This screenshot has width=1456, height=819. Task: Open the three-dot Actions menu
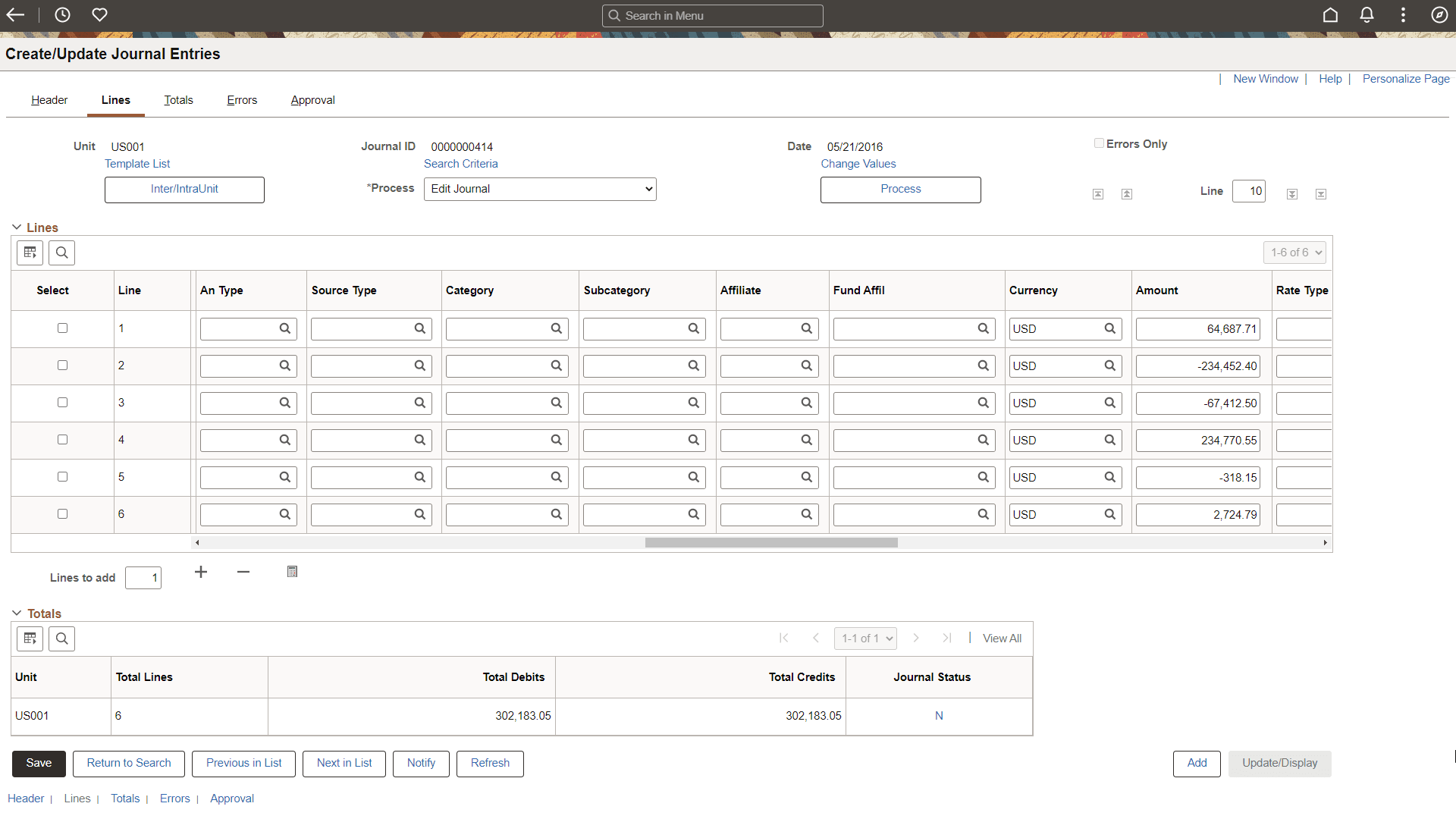click(x=1403, y=15)
